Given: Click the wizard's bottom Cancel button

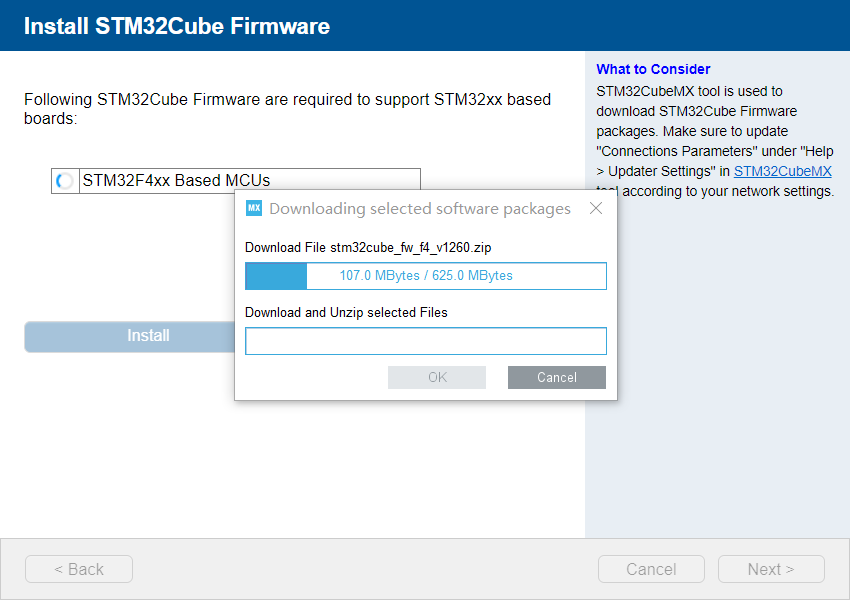Looking at the screenshot, I should tap(651, 569).
